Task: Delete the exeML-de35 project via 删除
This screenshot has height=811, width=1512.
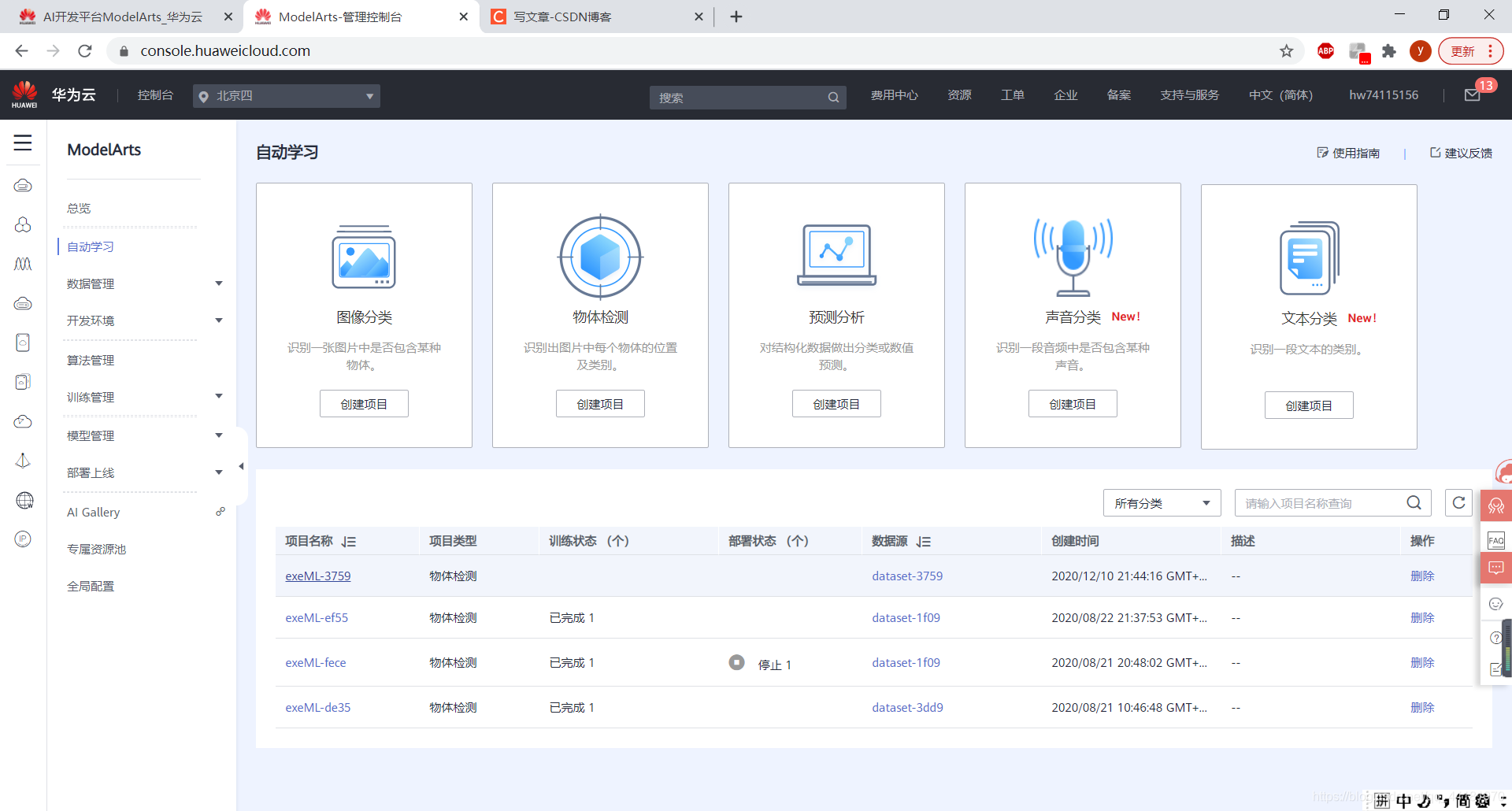Action: tap(1422, 707)
